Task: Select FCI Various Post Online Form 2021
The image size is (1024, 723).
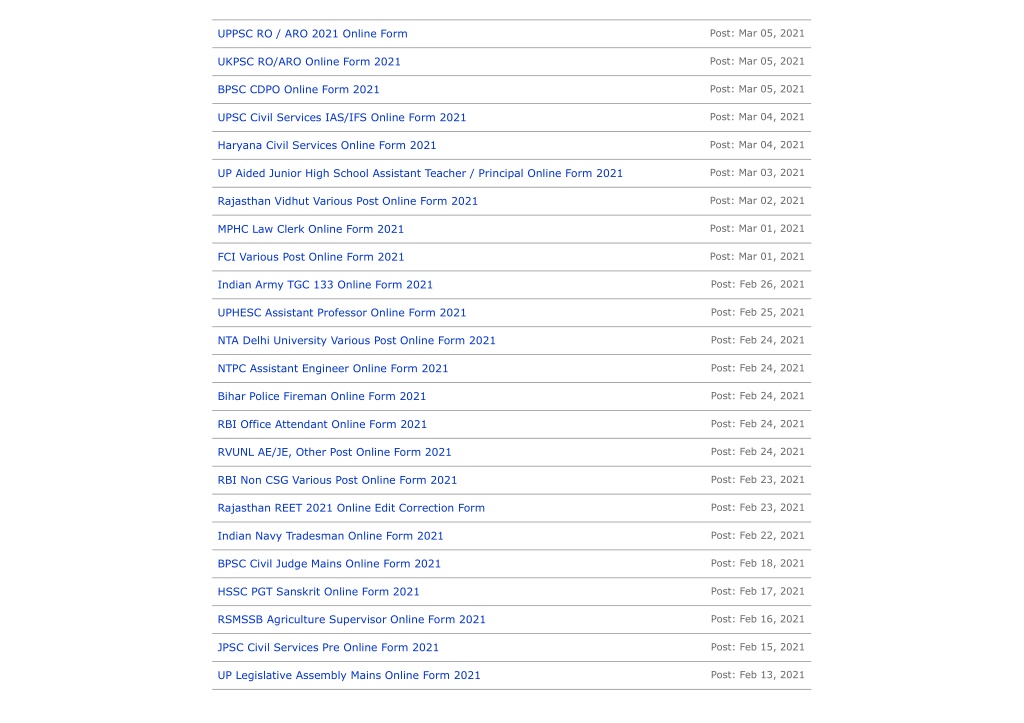Action: coord(311,257)
